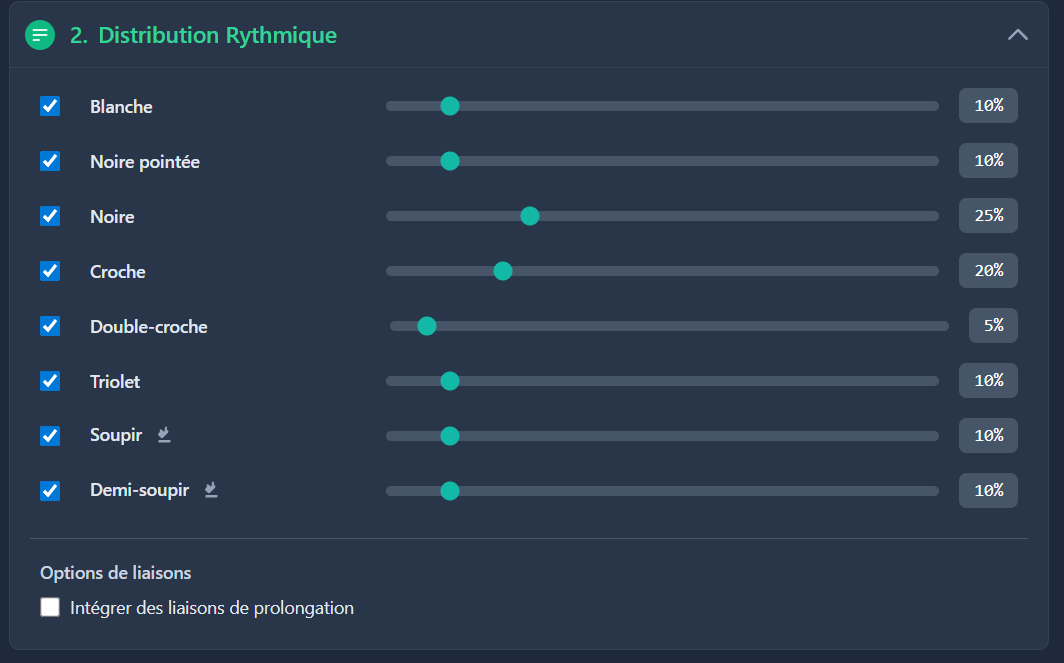Screen dimensions: 1064x663
Task: Uncheck the Blanche checkbox
Action: click(50, 106)
